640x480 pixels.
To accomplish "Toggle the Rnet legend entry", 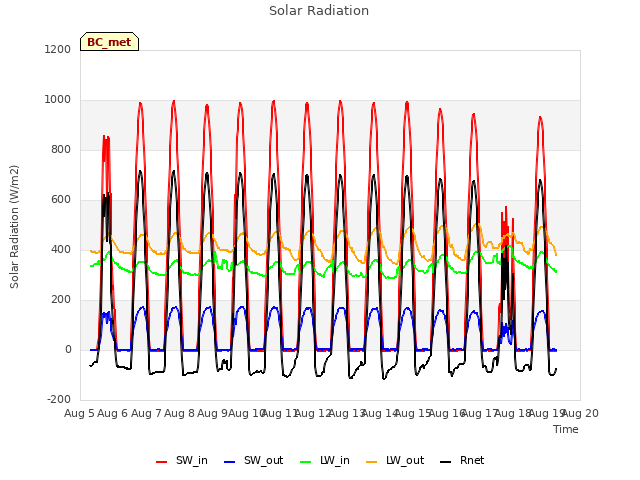I will click(462, 460).
